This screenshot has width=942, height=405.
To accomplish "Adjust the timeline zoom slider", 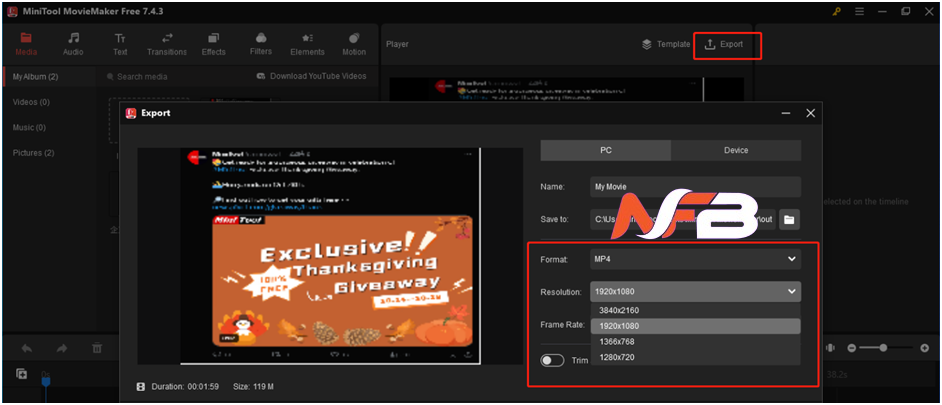I will point(883,348).
